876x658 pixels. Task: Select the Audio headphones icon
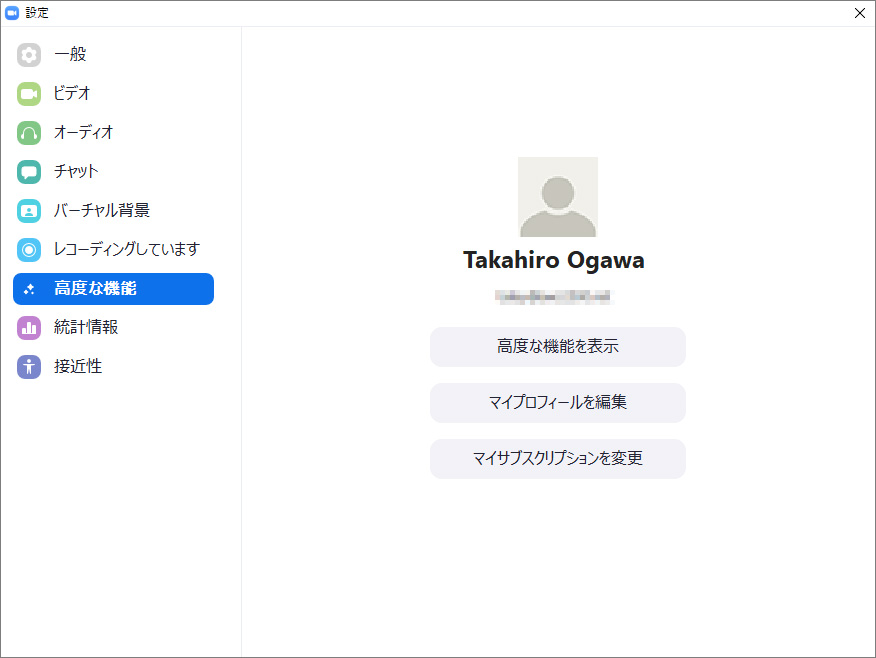coord(29,133)
